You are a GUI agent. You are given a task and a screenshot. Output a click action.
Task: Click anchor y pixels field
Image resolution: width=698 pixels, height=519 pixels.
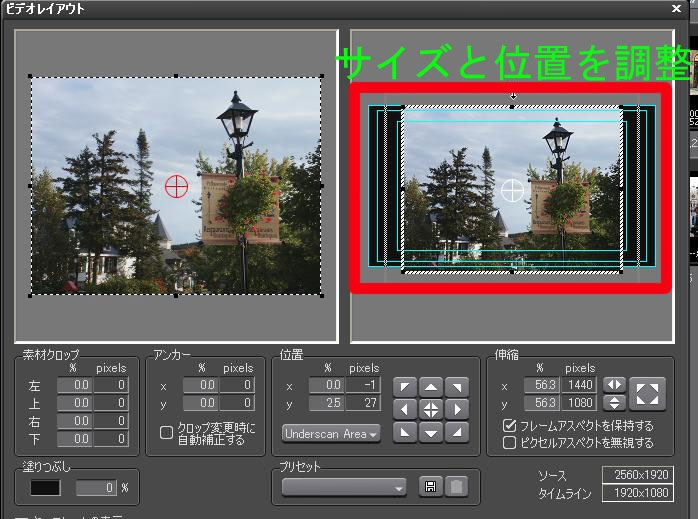click(x=237, y=403)
